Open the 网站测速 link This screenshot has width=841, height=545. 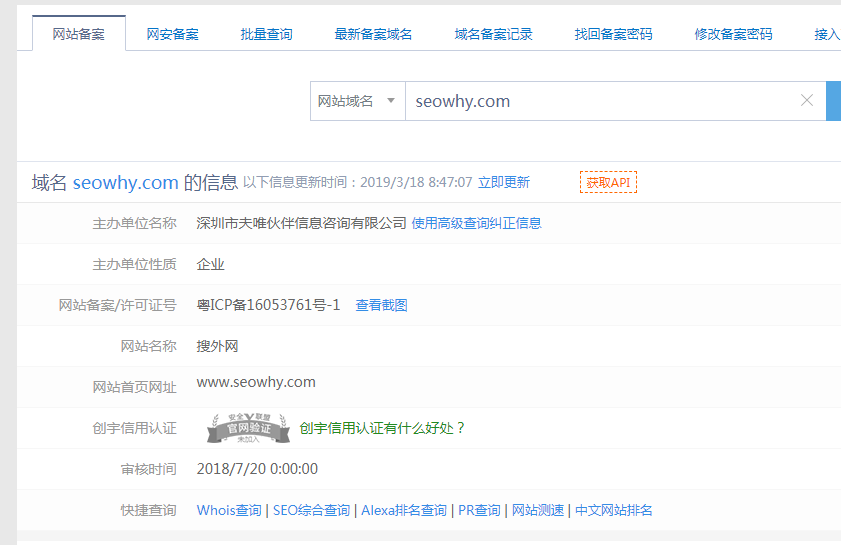[538, 510]
